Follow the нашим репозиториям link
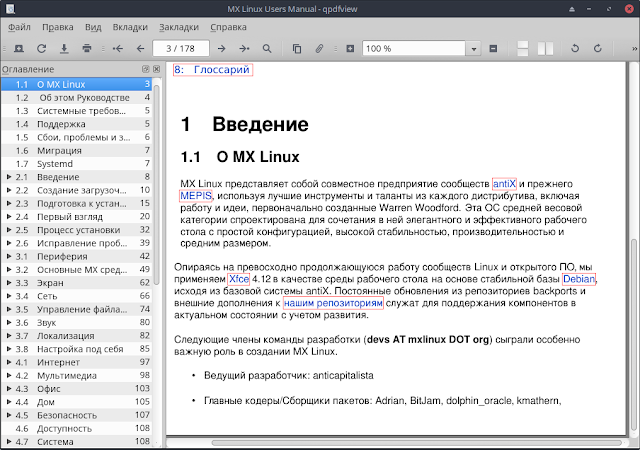This screenshot has width=640, height=450. tap(333, 303)
